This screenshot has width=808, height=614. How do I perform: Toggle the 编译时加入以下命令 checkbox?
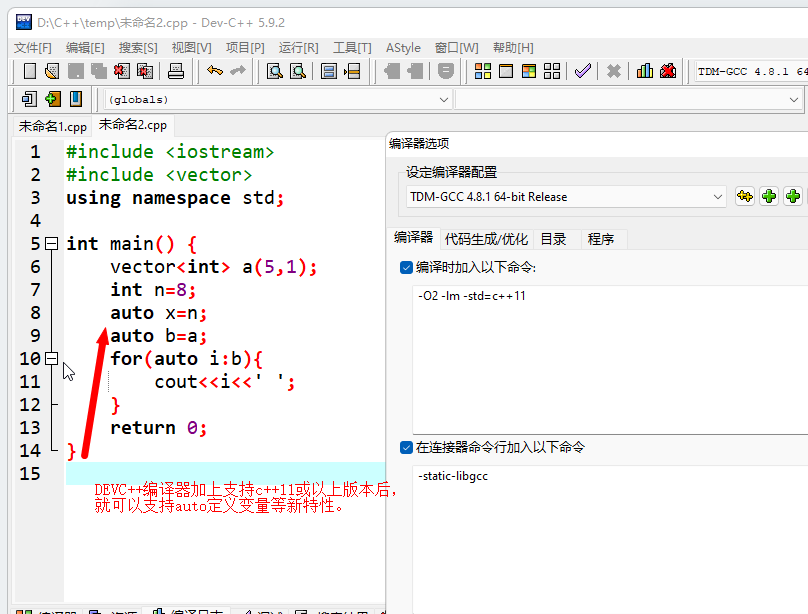pos(406,267)
